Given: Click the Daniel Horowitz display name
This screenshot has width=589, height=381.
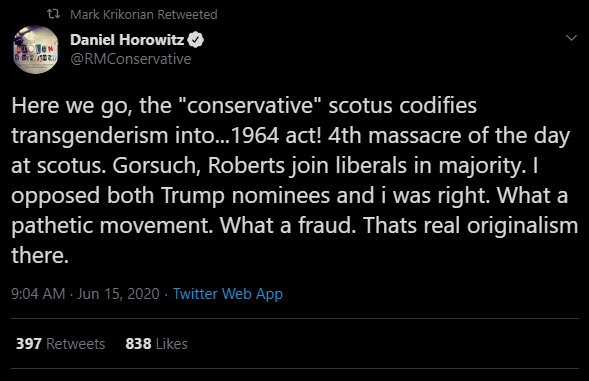Looking at the screenshot, I should pyautogui.click(x=127, y=40).
